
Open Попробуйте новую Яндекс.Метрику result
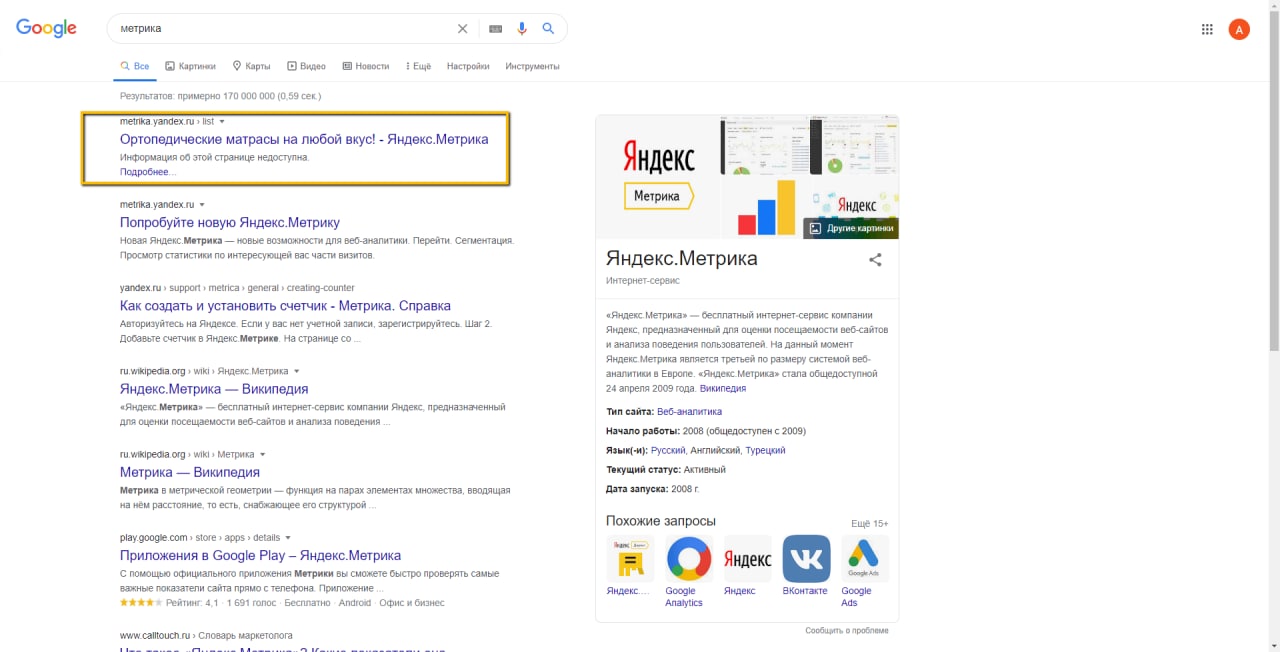click(x=230, y=222)
